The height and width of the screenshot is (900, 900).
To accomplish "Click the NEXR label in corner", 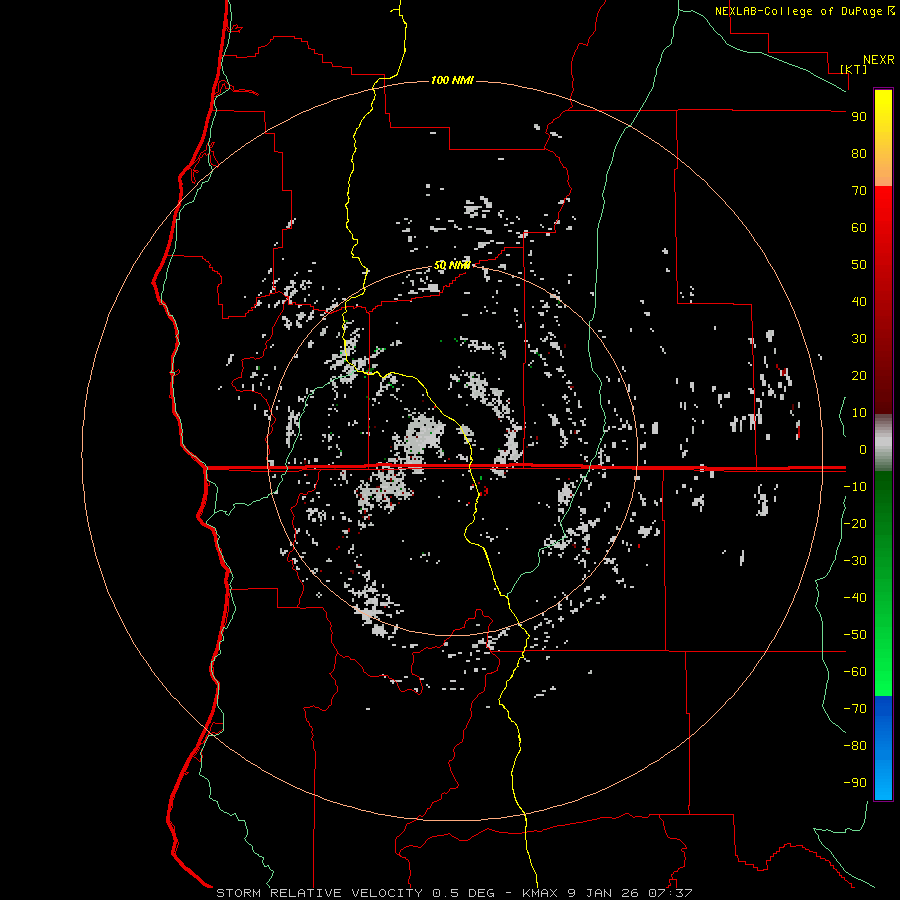I will [878, 60].
